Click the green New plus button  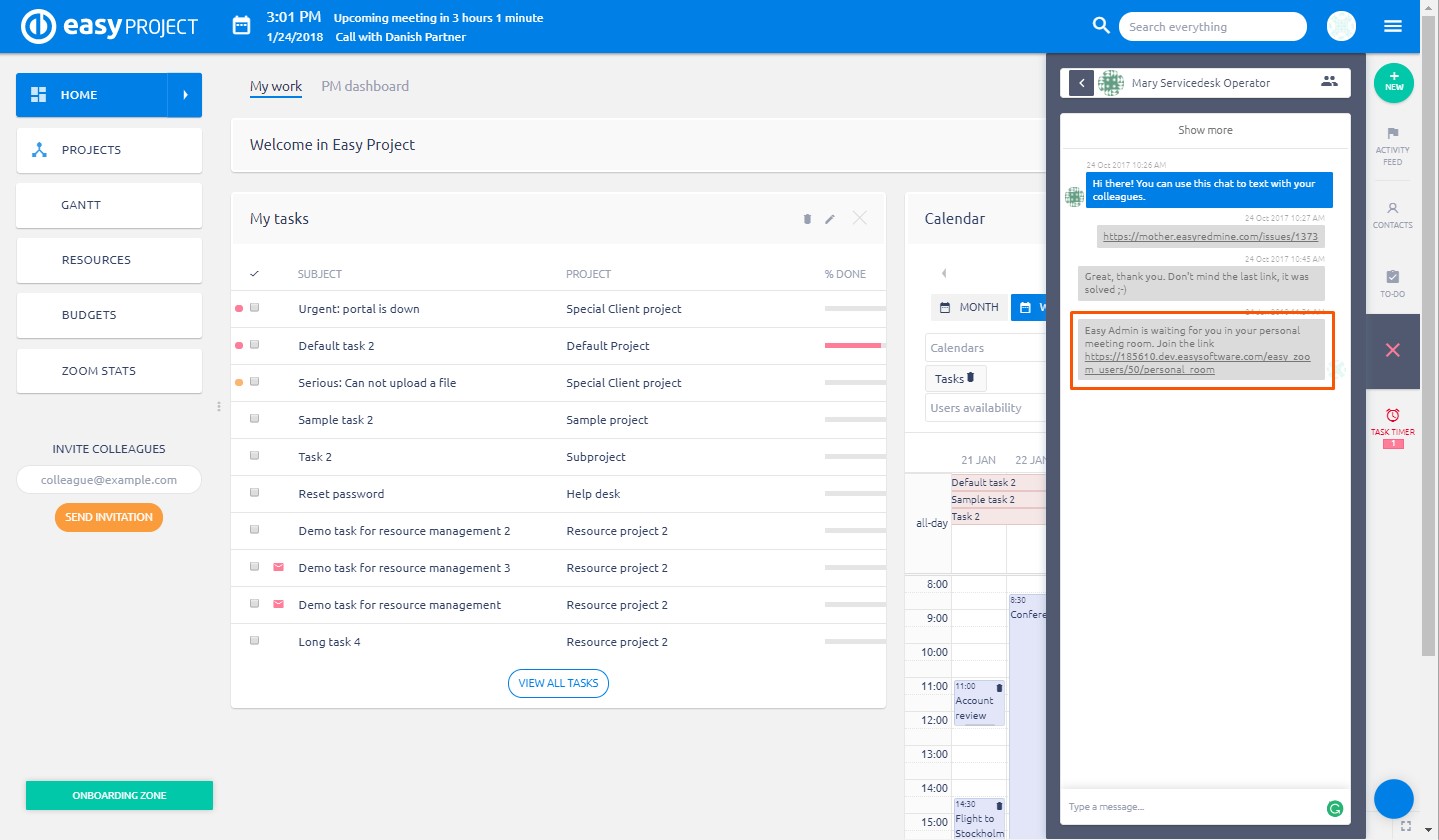click(1393, 83)
